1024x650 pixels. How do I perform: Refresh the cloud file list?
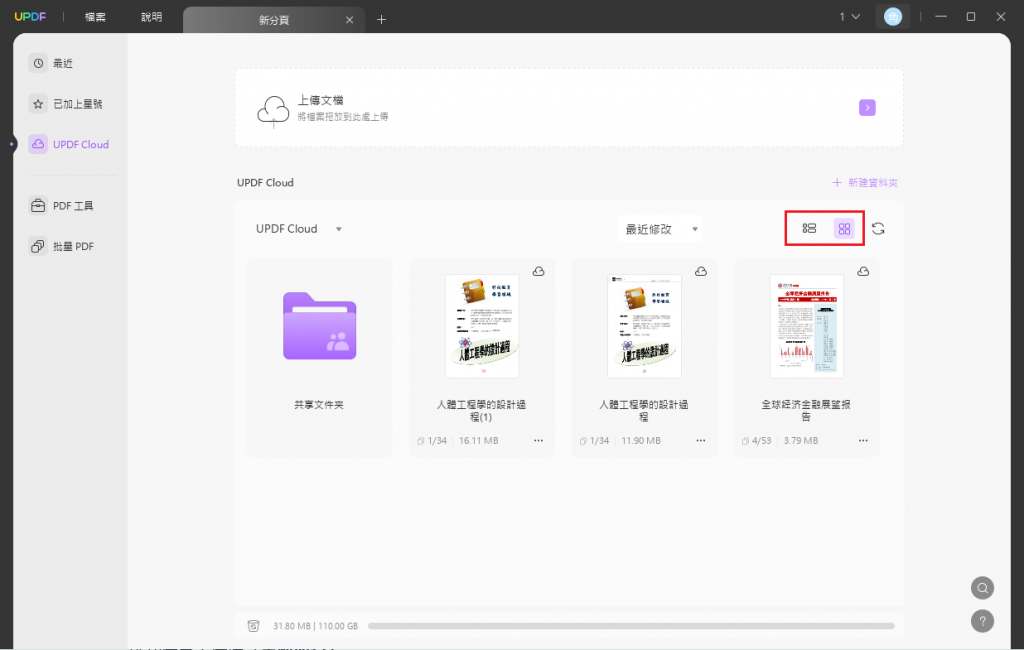point(878,229)
